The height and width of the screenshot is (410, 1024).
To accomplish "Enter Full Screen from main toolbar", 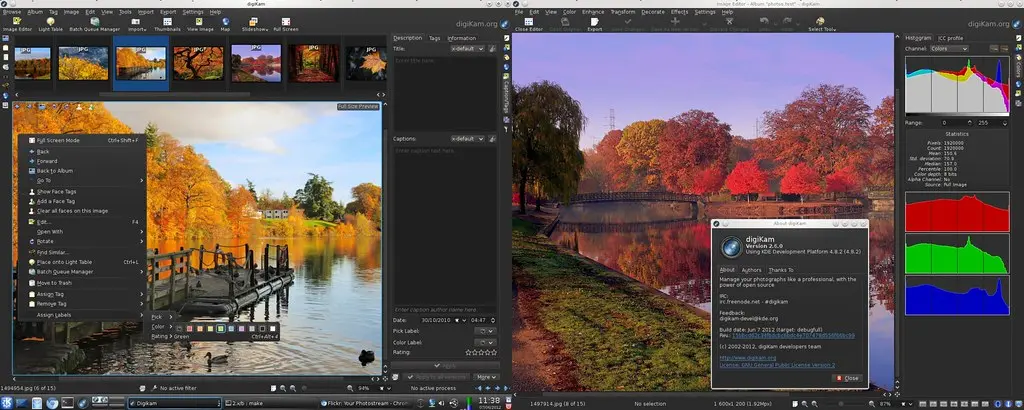I will tap(286, 25).
